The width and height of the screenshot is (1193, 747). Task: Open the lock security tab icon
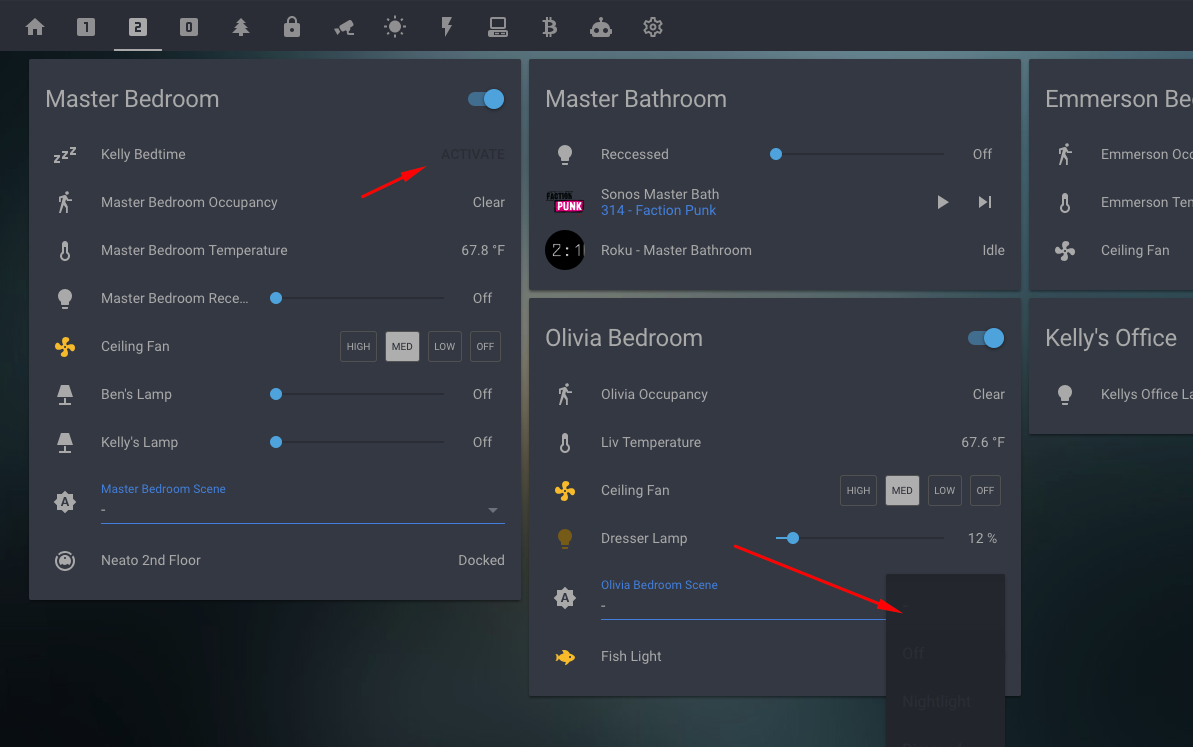[292, 27]
